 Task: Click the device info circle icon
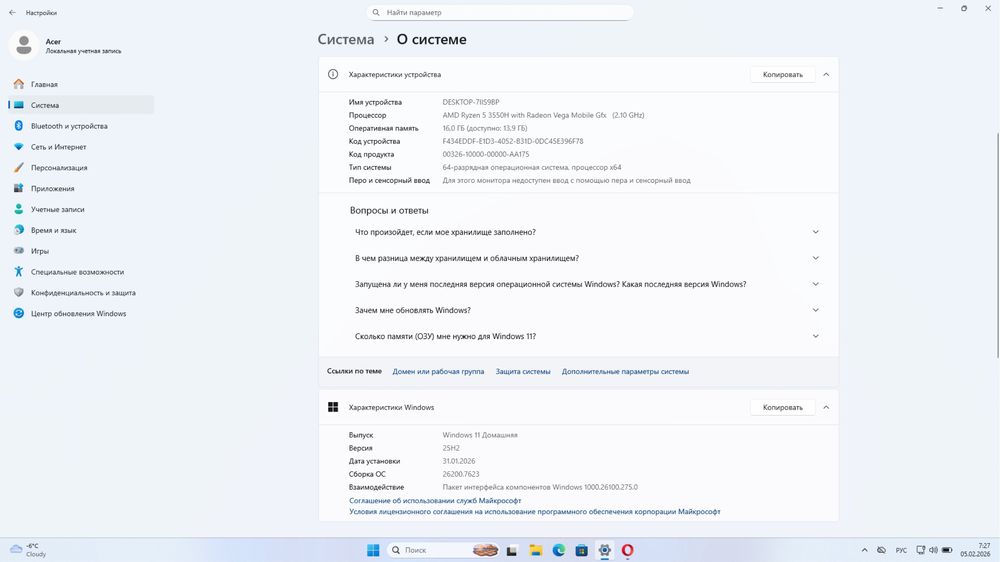pyautogui.click(x=333, y=75)
